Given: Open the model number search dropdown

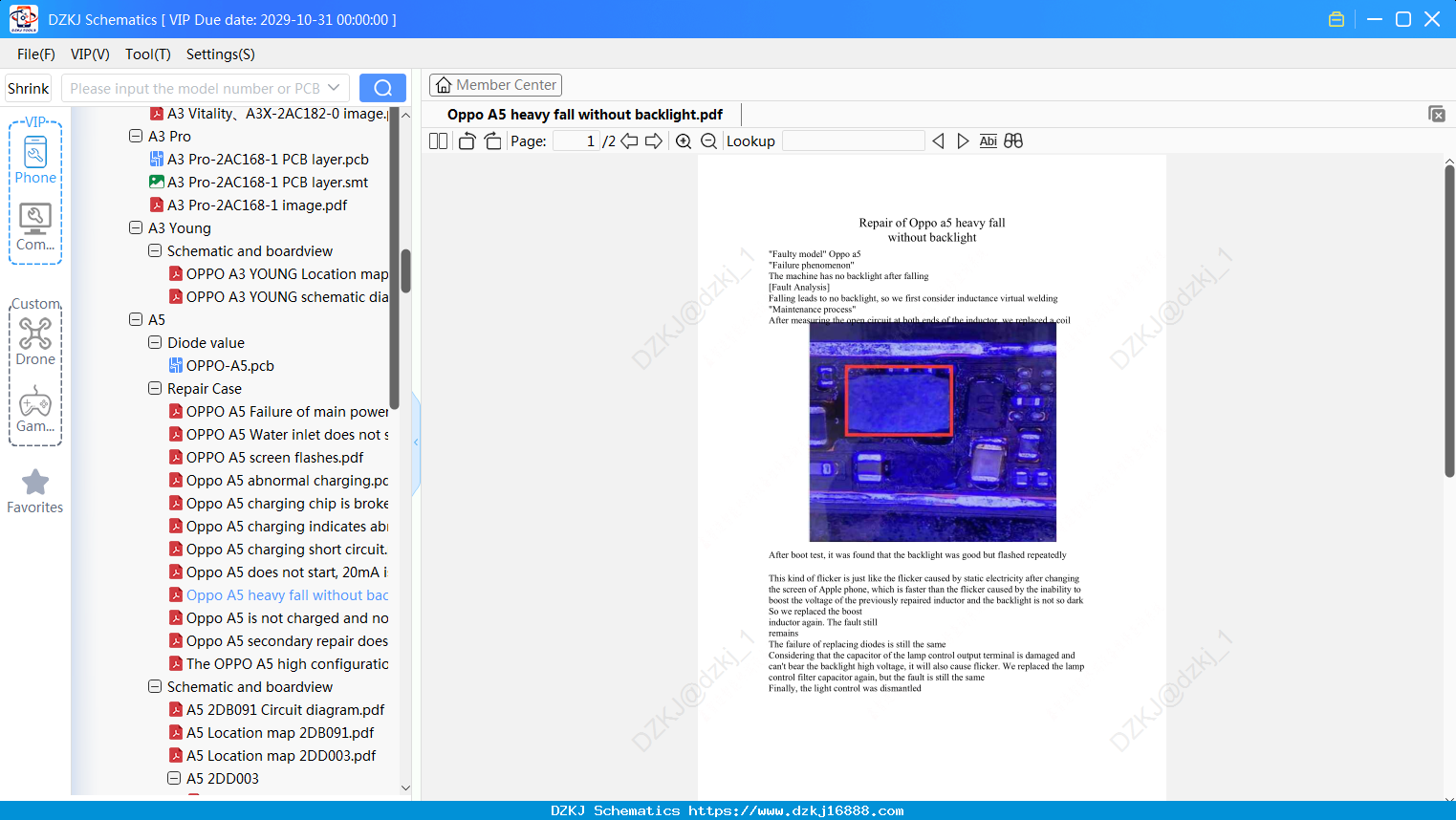Looking at the screenshot, I should [x=334, y=88].
